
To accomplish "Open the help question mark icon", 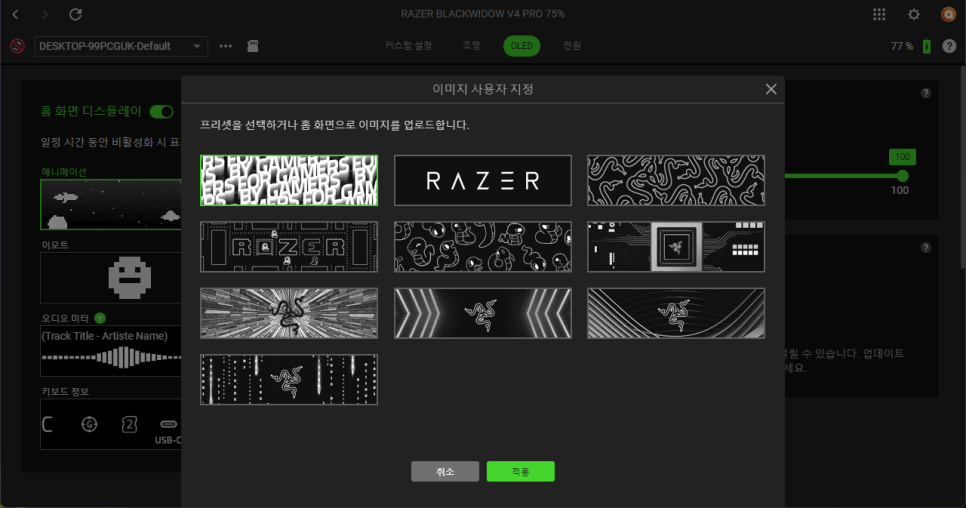I will click(x=949, y=46).
